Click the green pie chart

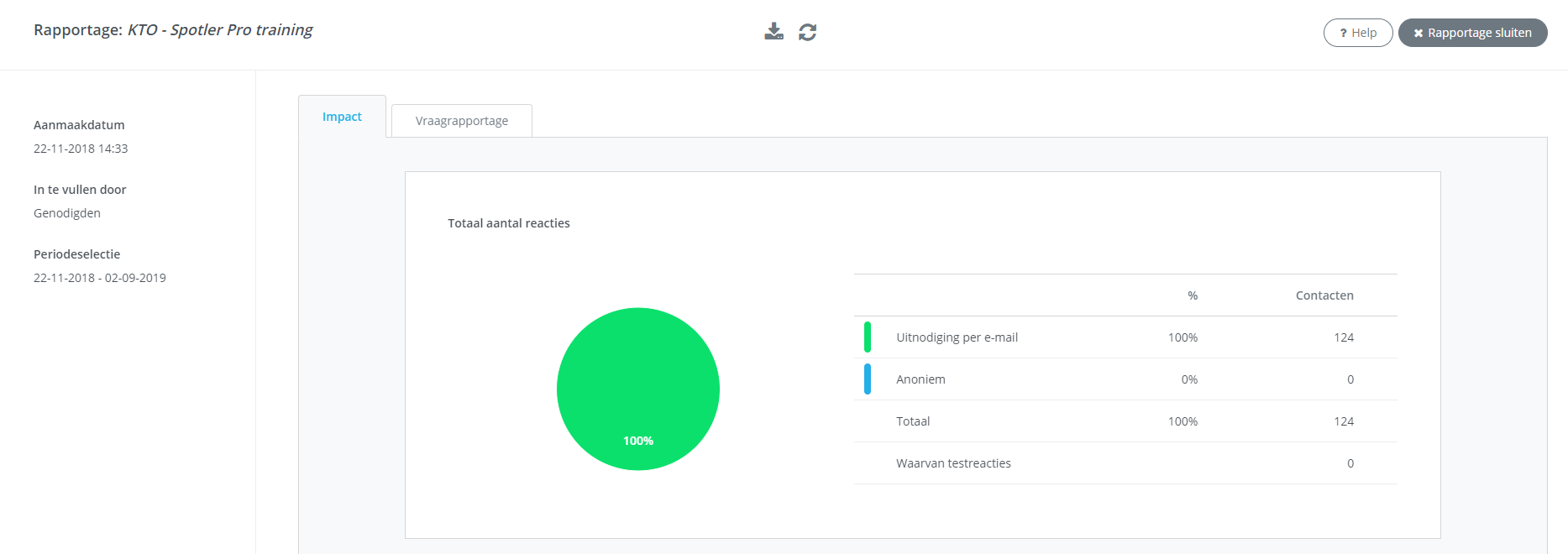click(637, 389)
